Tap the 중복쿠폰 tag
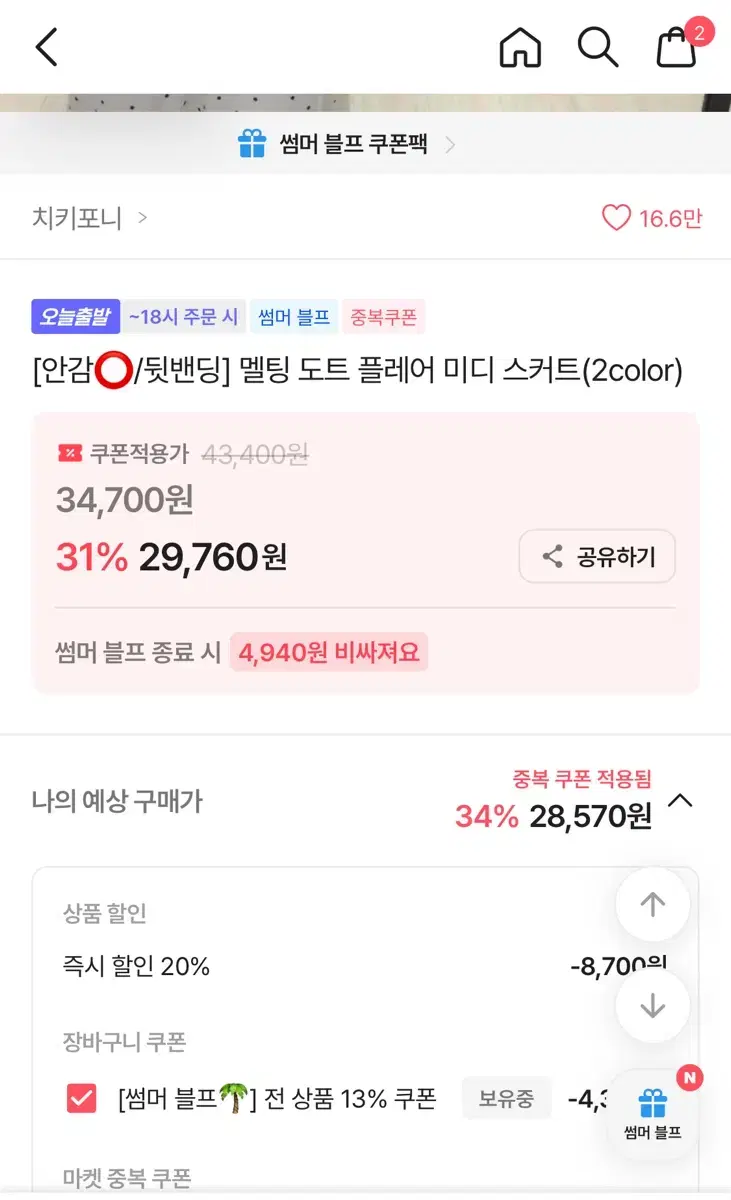Screen dimensions: 731x1200 [384, 317]
